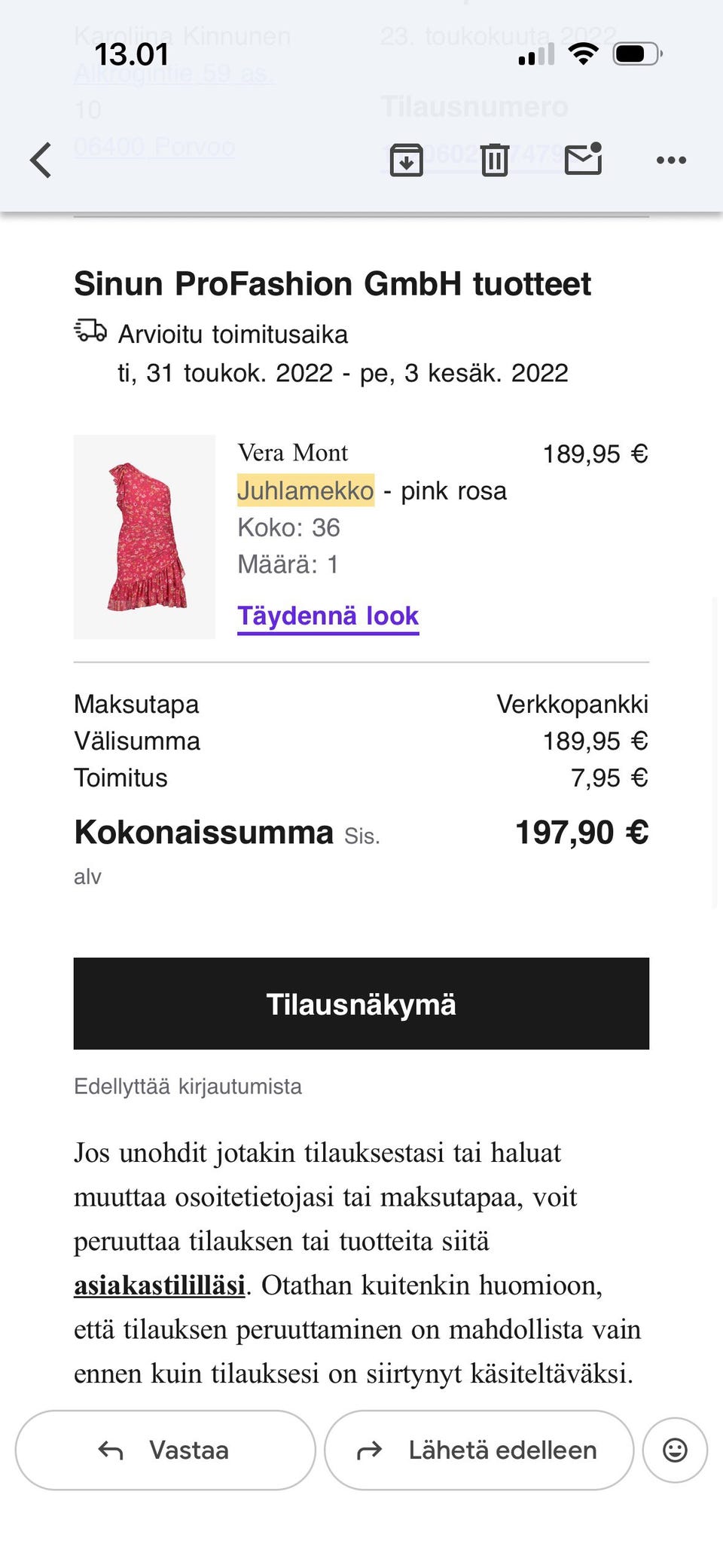Tap the delivery truck icon

(x=90, y=331)
